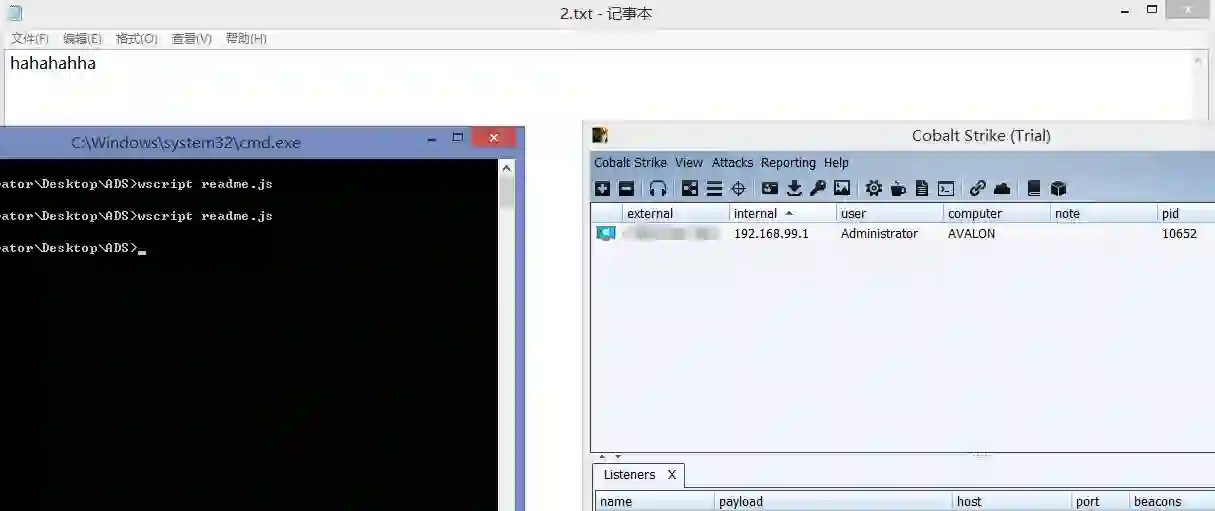Image resolution: width=1215 pixels, height=511 pixels.
Task: Sort sessions by external column
Action: 675,213
